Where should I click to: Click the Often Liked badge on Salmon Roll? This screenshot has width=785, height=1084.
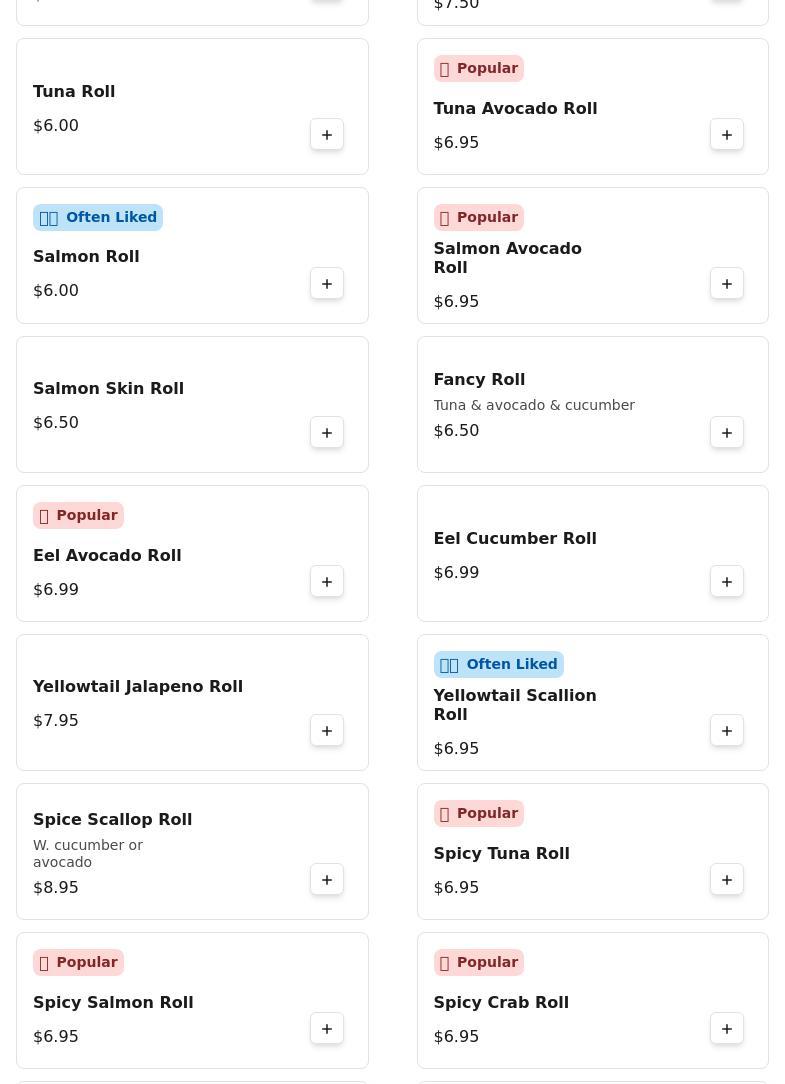98,218
